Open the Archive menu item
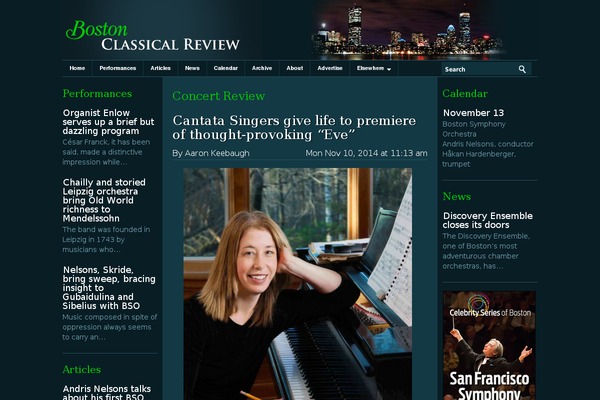 [x=262, y=69]
